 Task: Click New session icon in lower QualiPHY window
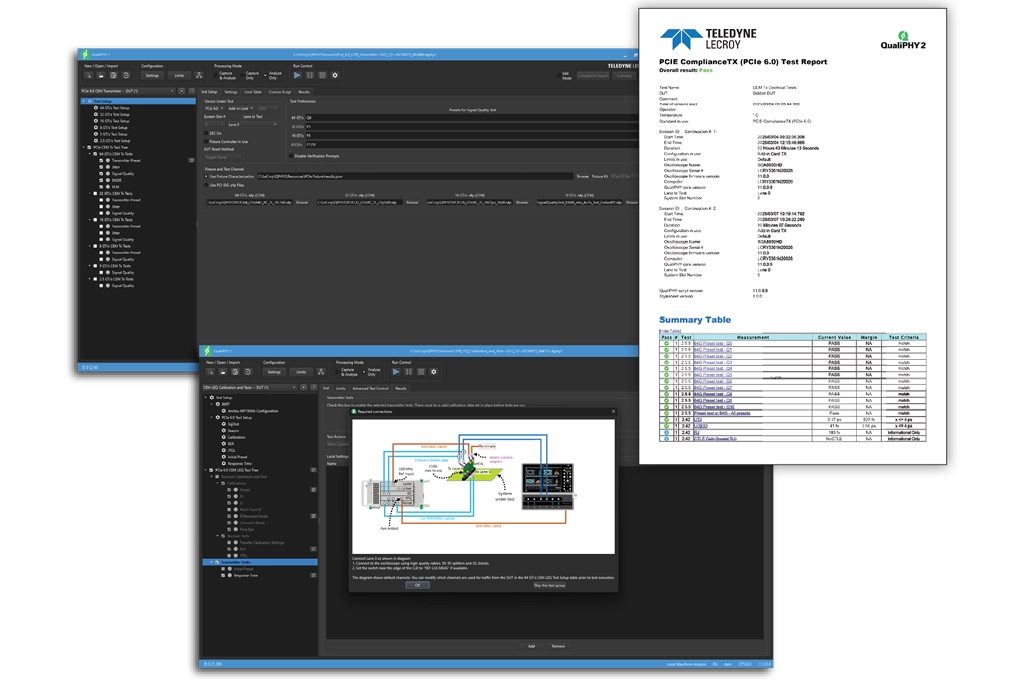210,372
